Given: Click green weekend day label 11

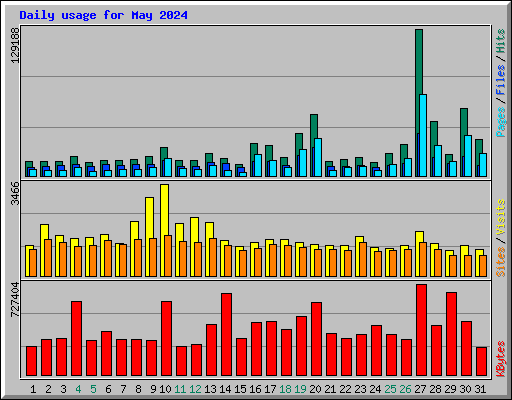Looking at the screenshot, I should (180, 389).
